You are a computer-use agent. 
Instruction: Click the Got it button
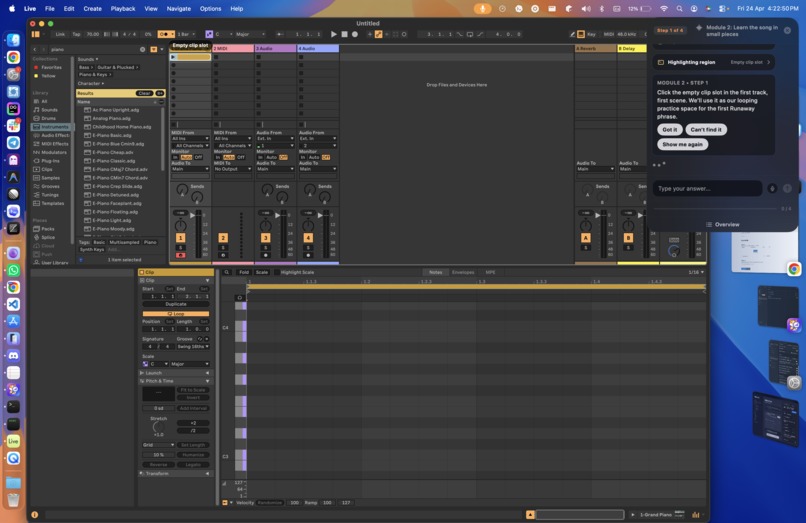[x=669, y=130]
